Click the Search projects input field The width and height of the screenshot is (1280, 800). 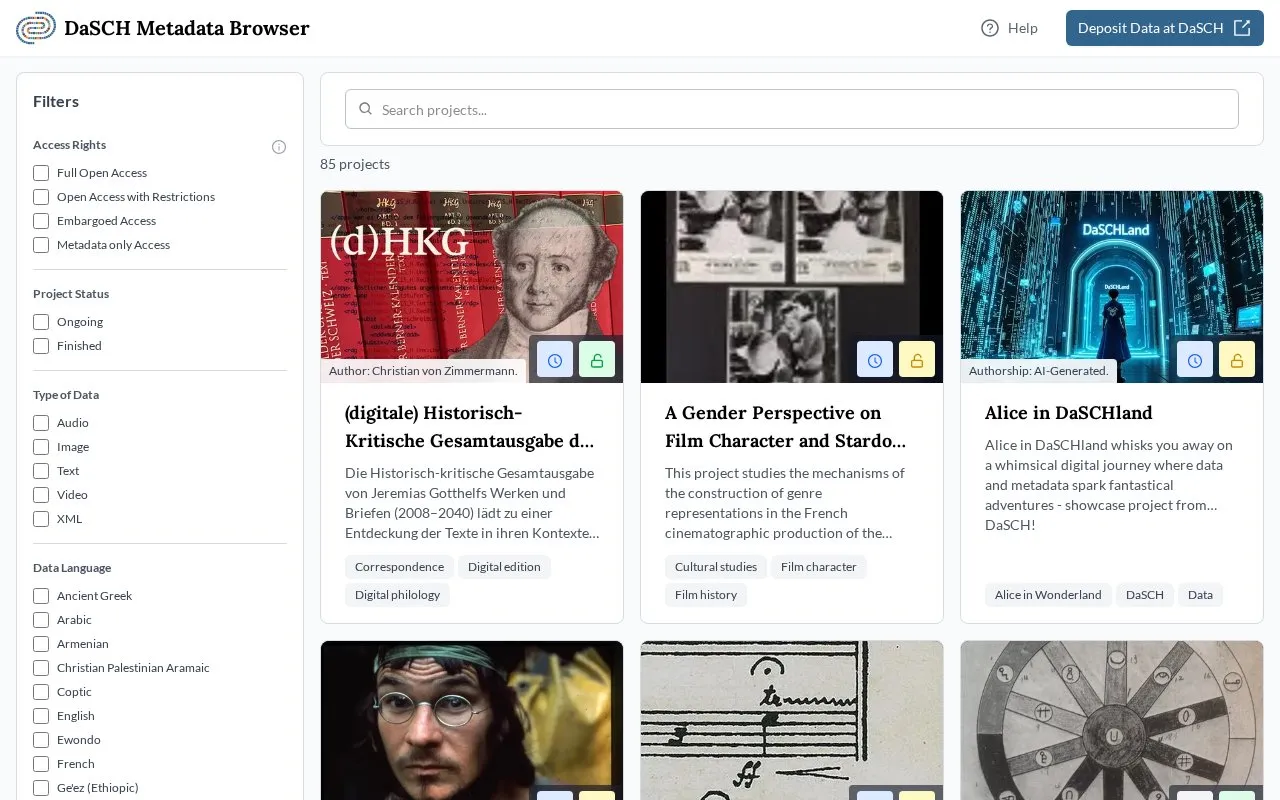pyautogui.click(x=792, y=109)
